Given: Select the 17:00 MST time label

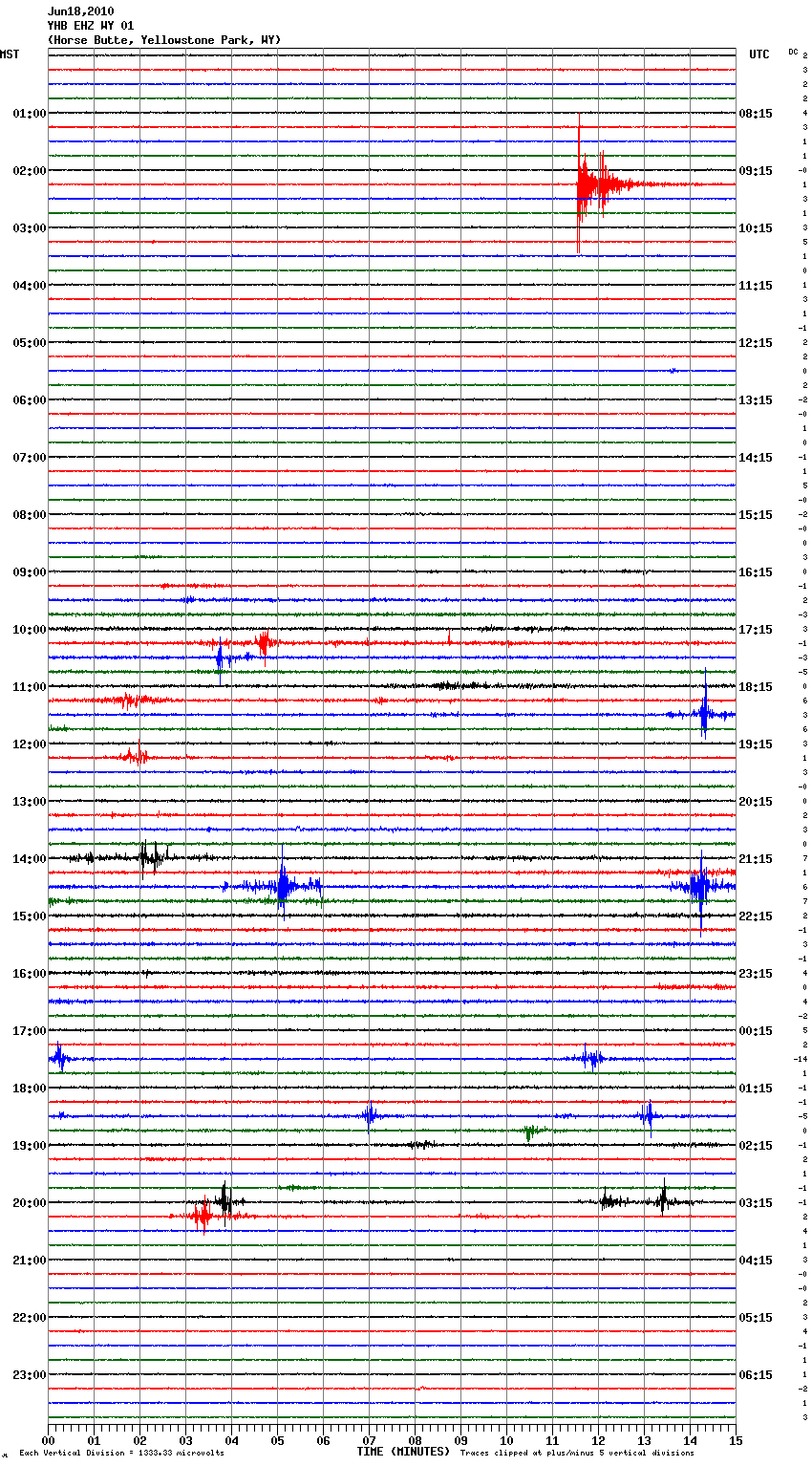Looking at the screenshot, I should point(30,1031).
